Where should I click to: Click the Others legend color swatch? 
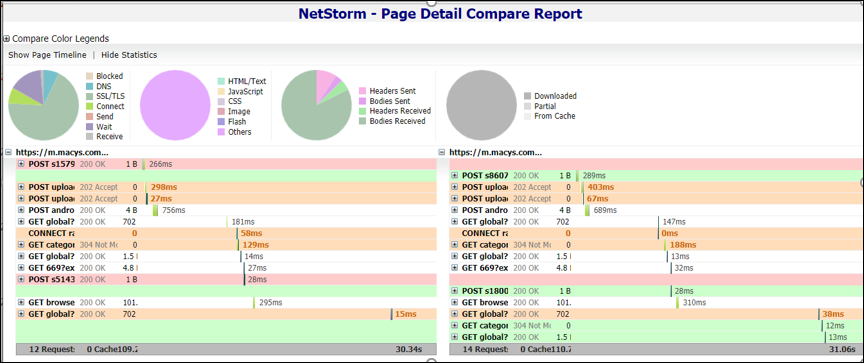point(222,132)
